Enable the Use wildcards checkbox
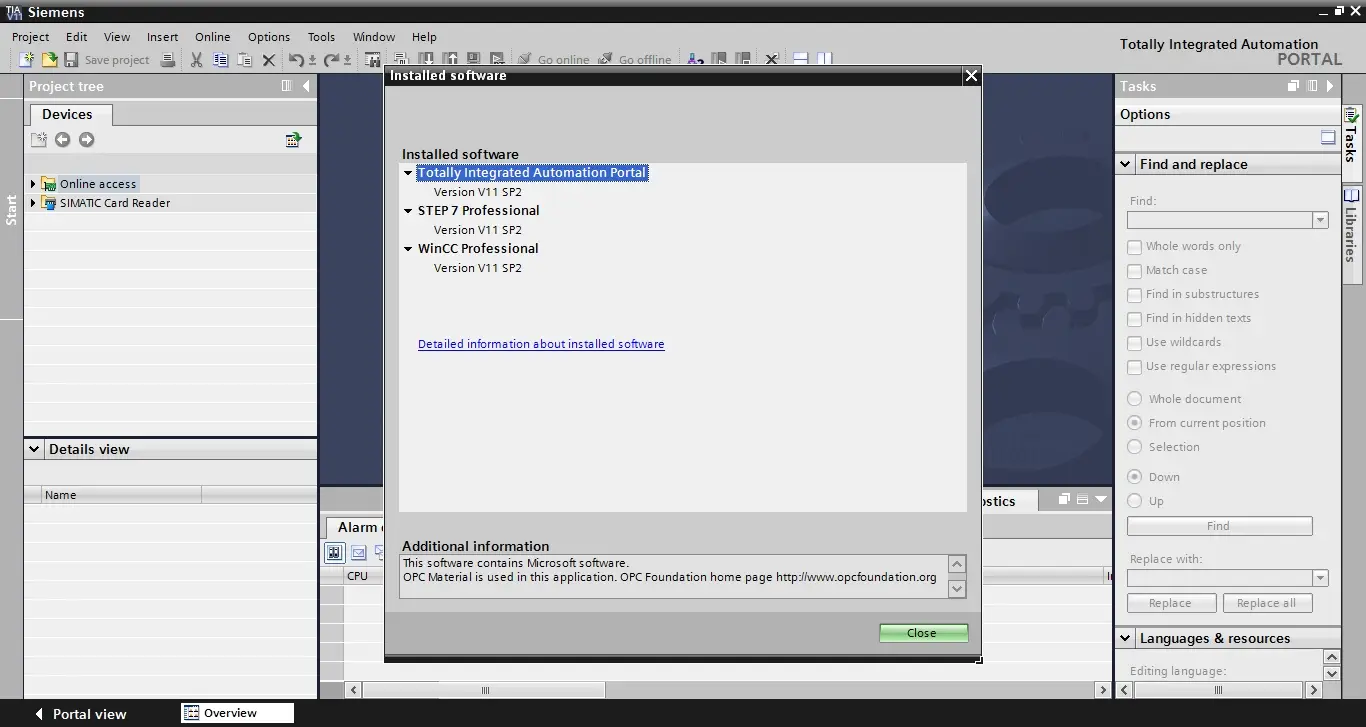1366x727 pixels. click(x=1134, y=343)
